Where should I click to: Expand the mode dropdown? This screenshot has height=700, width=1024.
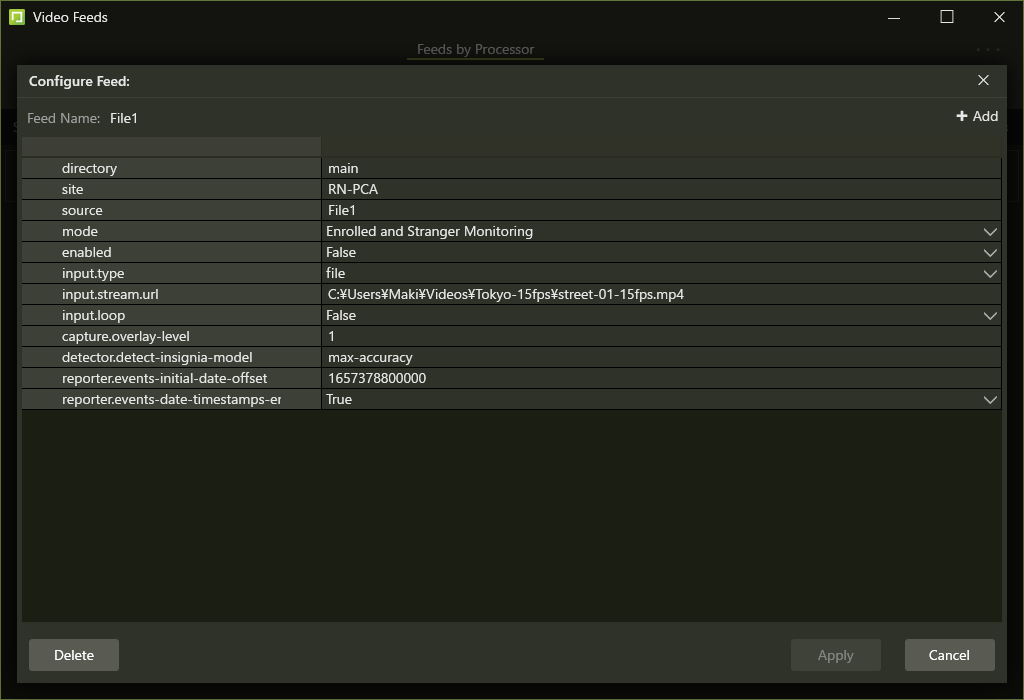(990, 231)
